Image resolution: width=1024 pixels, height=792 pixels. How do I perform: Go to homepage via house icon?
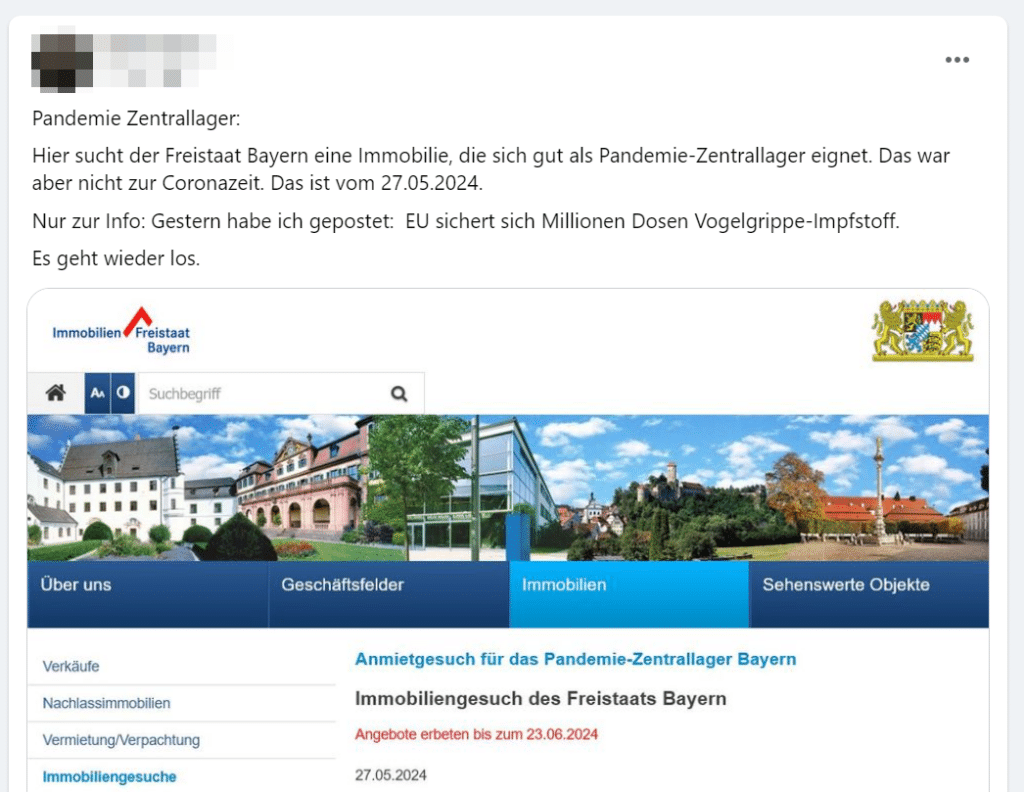click(x=56, y=393)
